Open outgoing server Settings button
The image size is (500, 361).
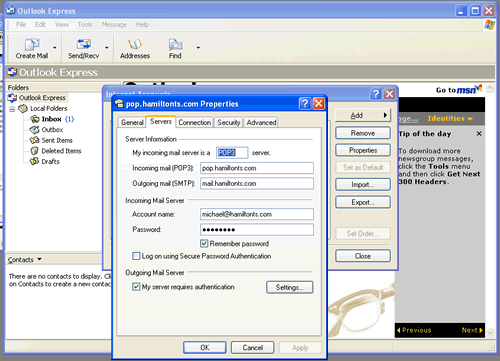pos(289,287)
